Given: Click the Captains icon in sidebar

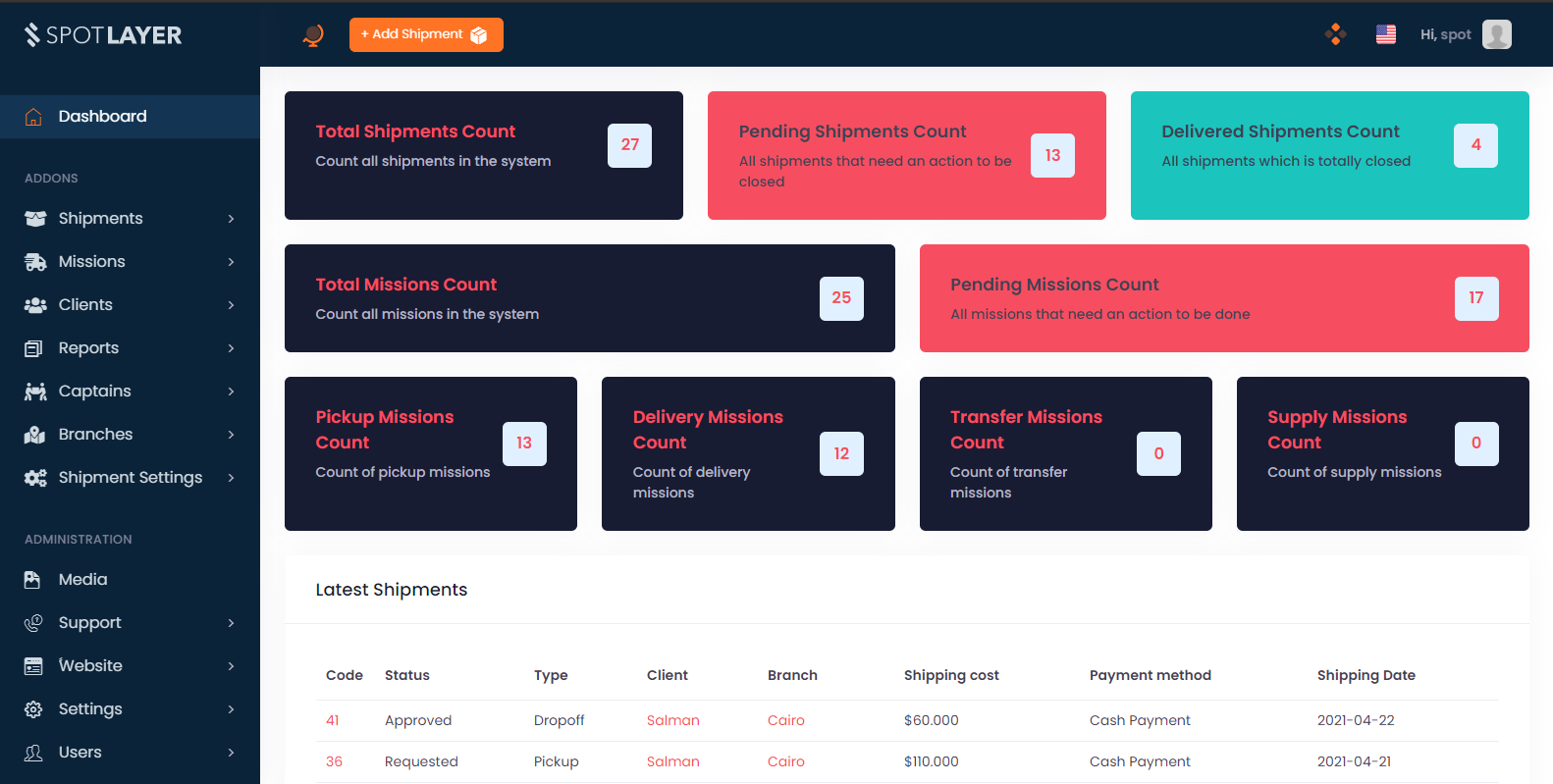Looking at the screenshot, I should tap(35, 392).
